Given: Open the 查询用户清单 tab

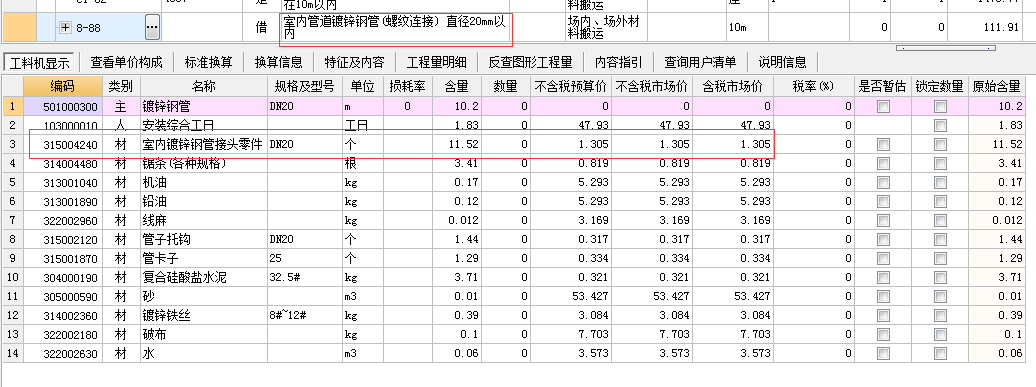Looking at the screenshot, I should tap(700, 62).
